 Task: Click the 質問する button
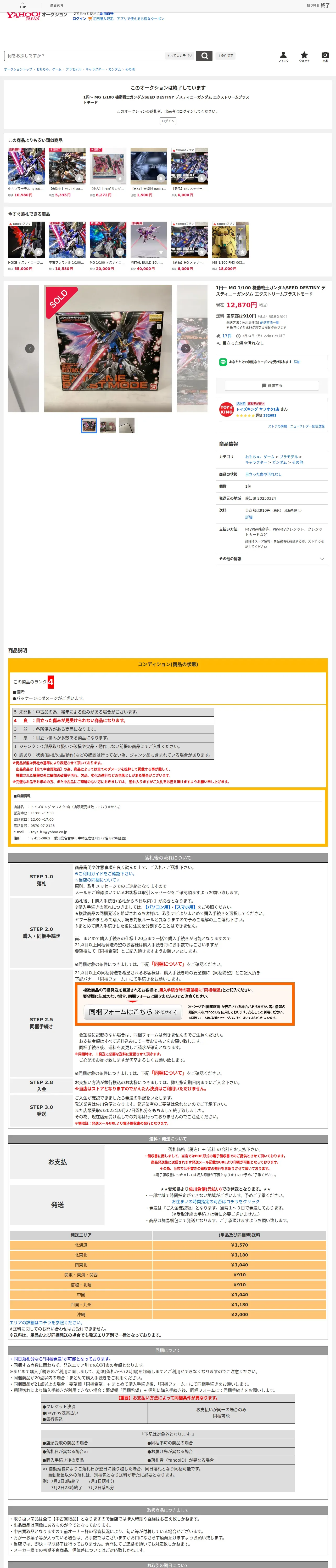(x=272, y=385)
